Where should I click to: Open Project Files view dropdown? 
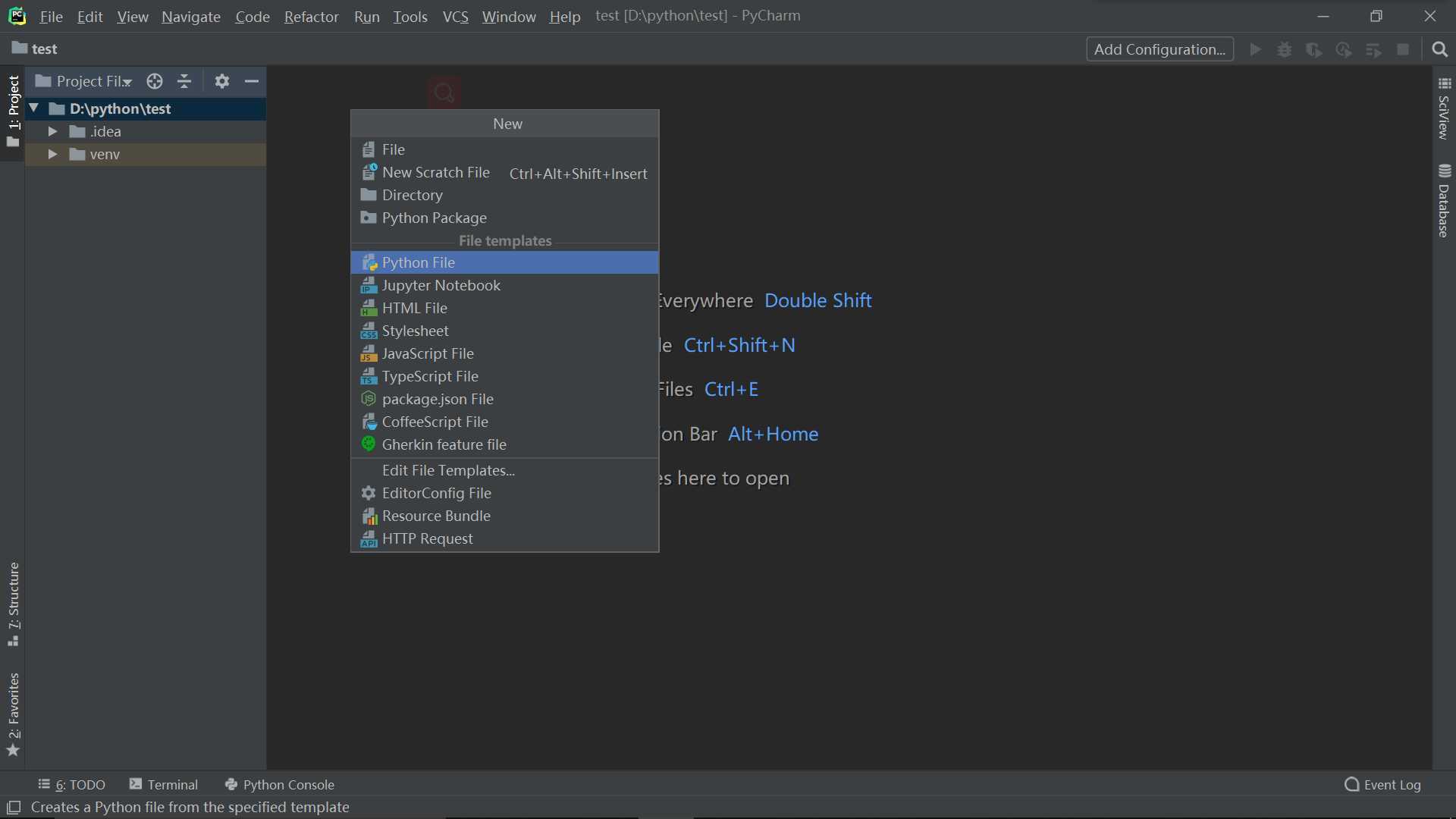point(84,81)
